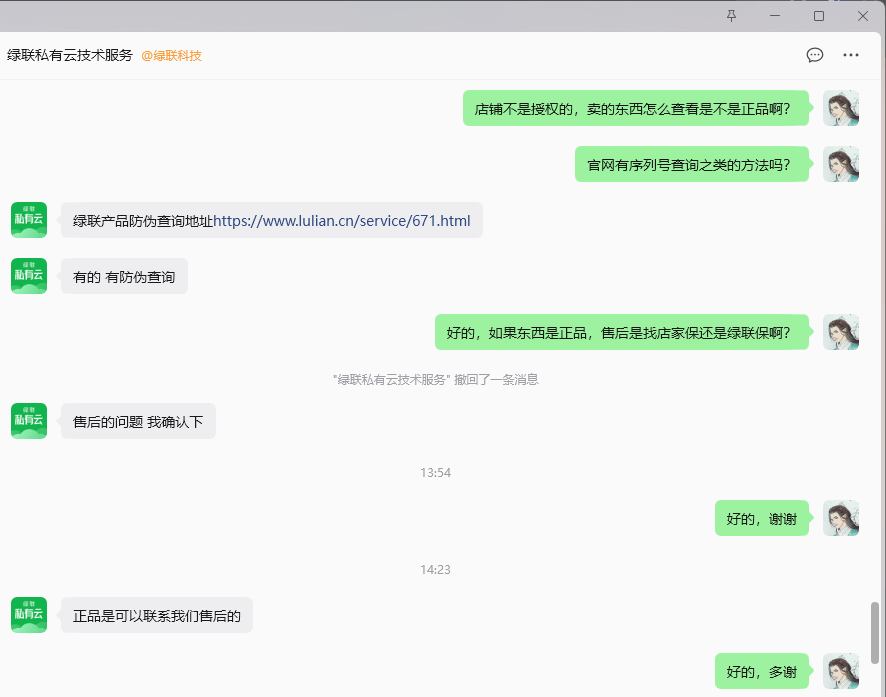
Task: Select the message 店铺不是授权的，卖的东西怎么查看是不是正品啊？
Action: point(636,108)
